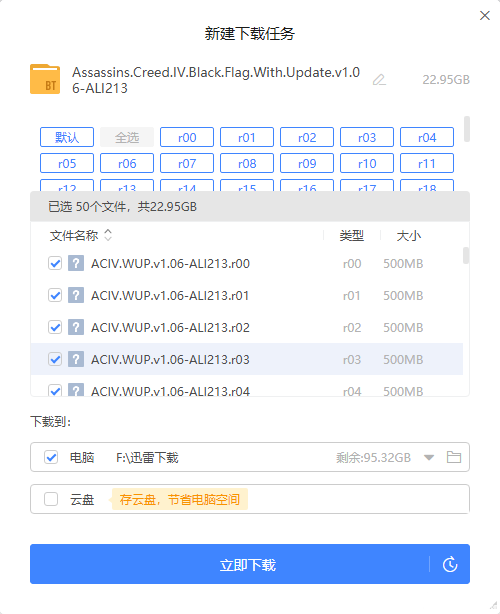This screenshot has height=614, width=500.
Task: Toggle the 电脑 download location checkbox
Action: pos(51,457)
